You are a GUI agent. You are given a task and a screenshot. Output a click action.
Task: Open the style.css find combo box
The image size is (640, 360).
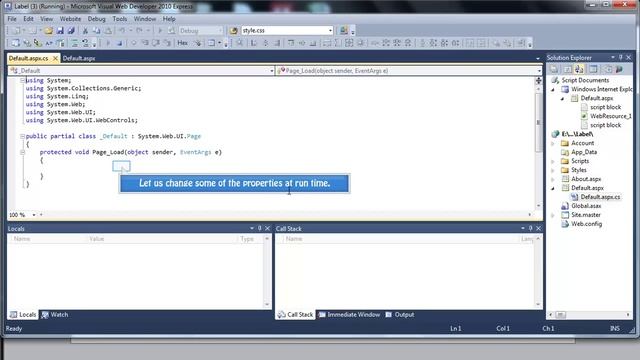(x=330, y=31)
